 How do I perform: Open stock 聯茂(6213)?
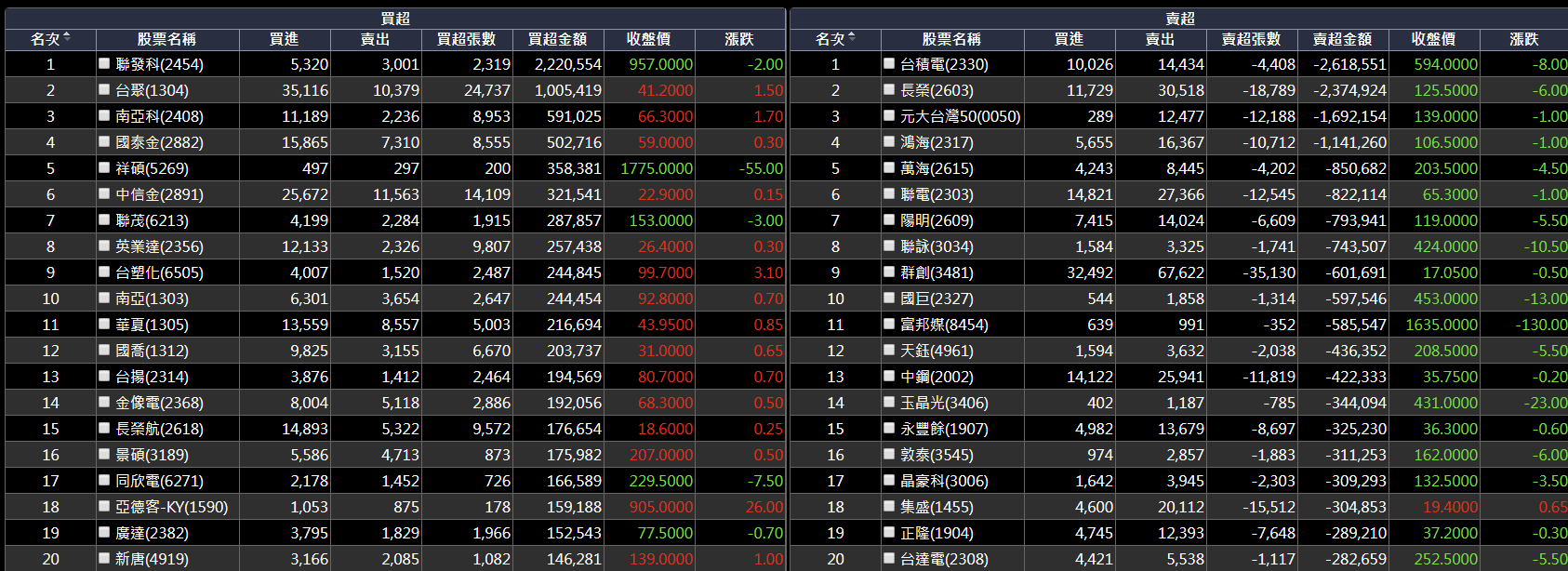152,220
